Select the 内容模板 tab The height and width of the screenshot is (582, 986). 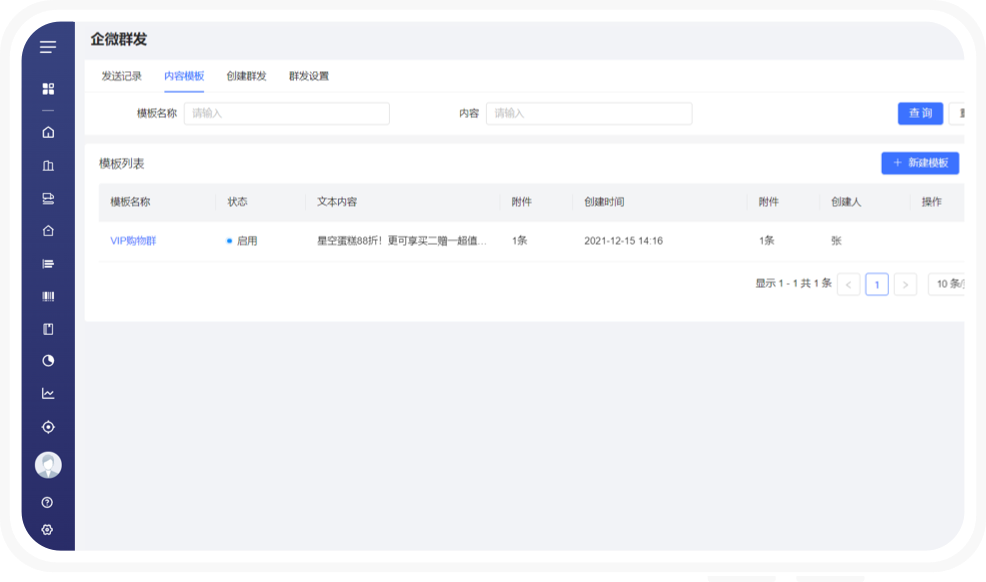click(184, 76)
